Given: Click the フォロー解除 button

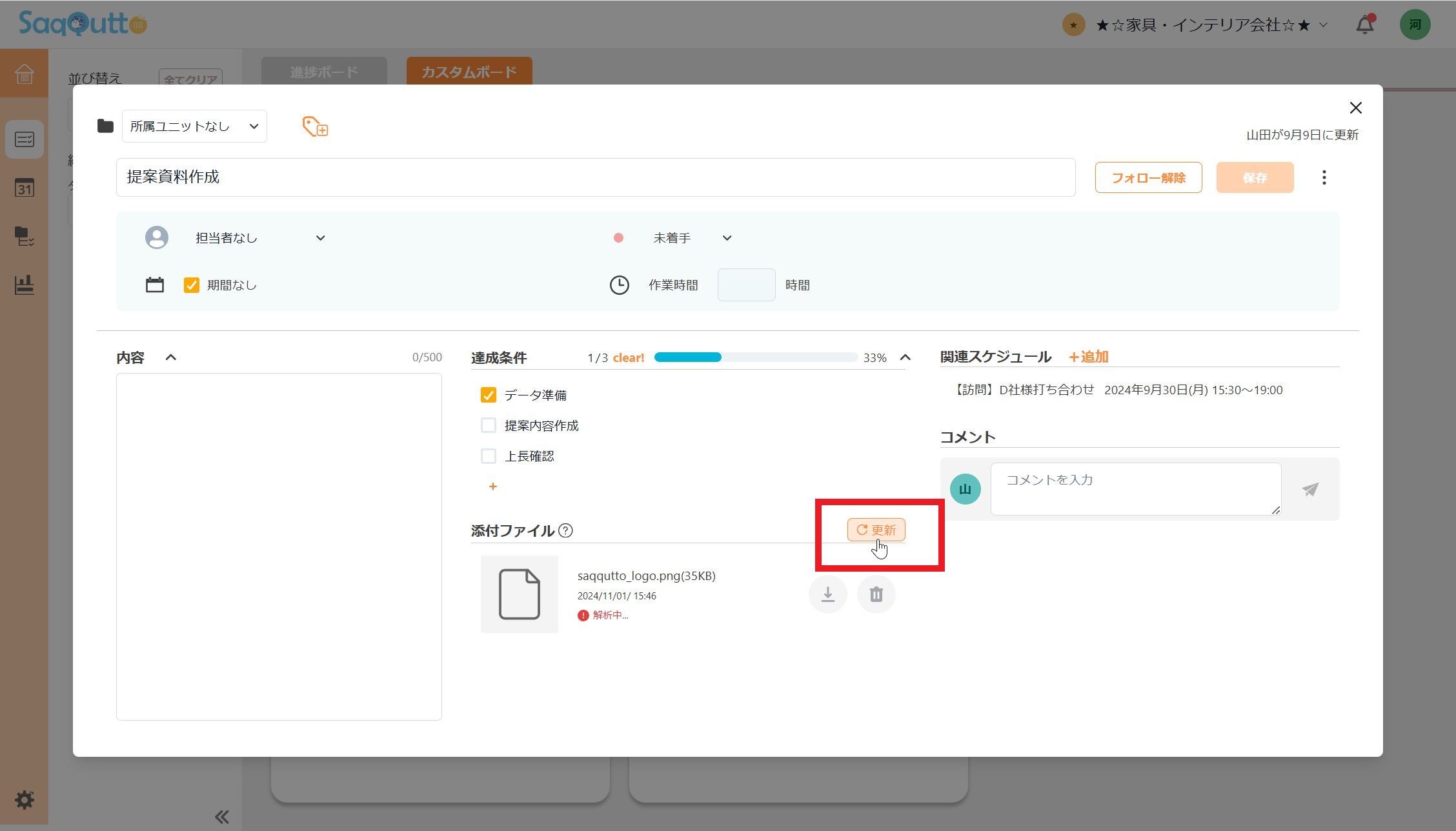Looking at the screenshot, I should click(1148, 177).
